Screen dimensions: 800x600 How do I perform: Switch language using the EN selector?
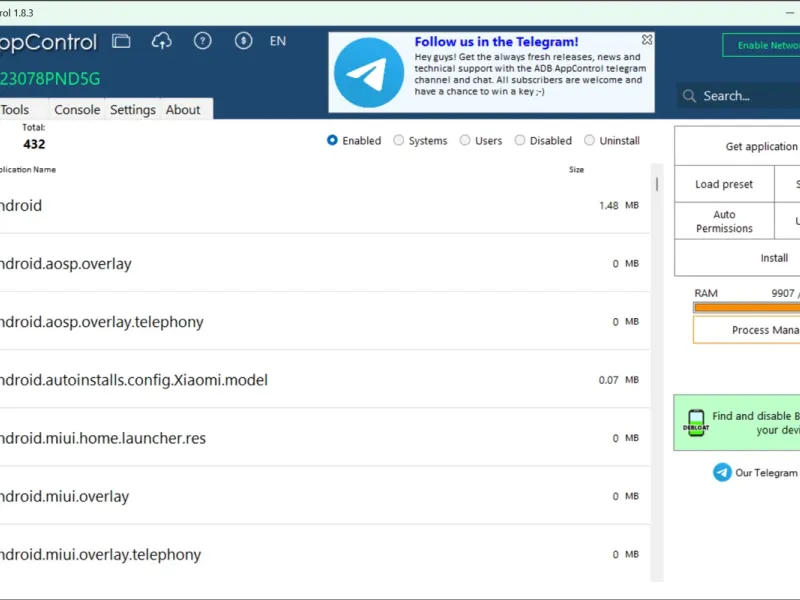click(x=278, y=41)
